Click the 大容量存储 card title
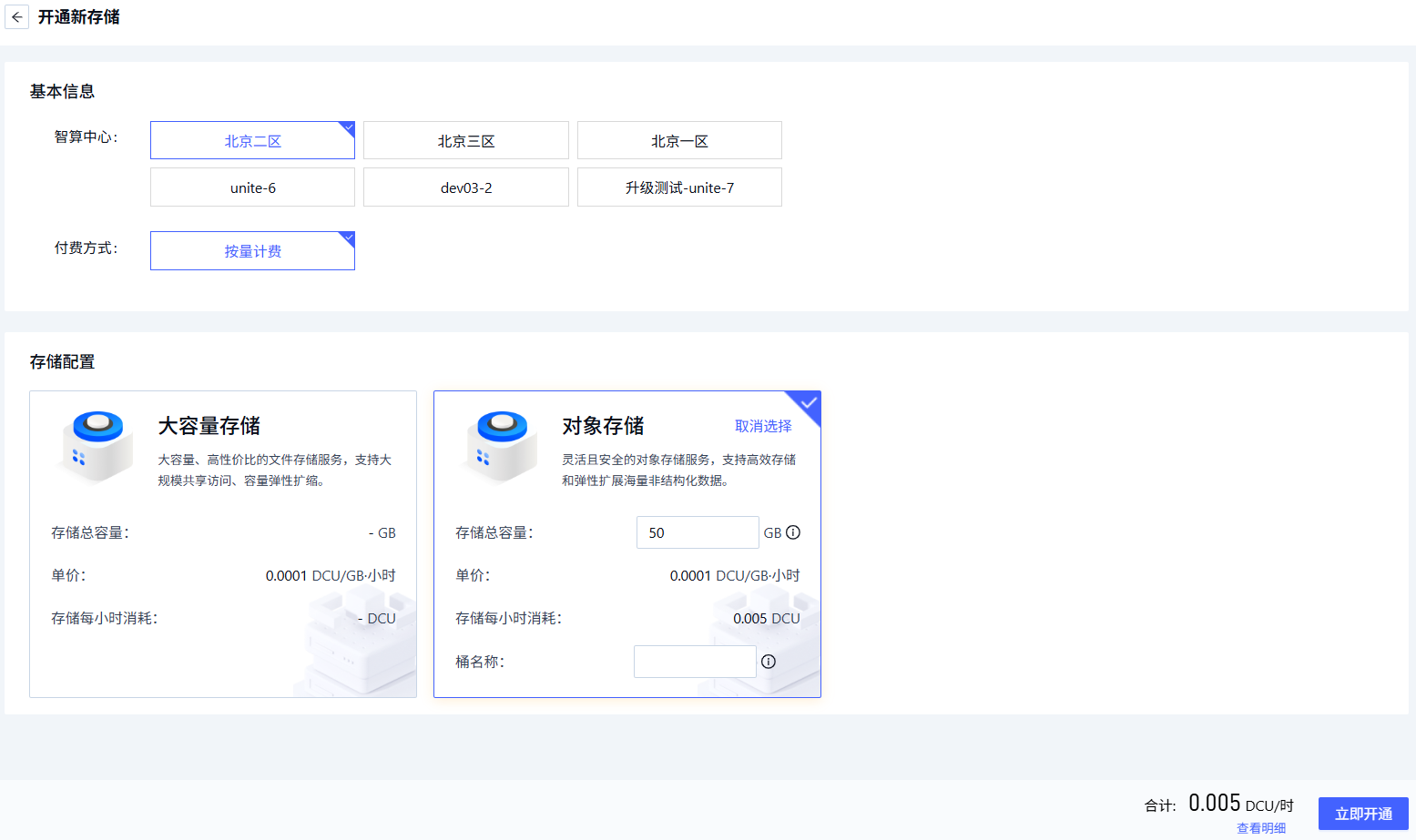Viewport: 1416px width, 840px height. (x=209, y=426)
